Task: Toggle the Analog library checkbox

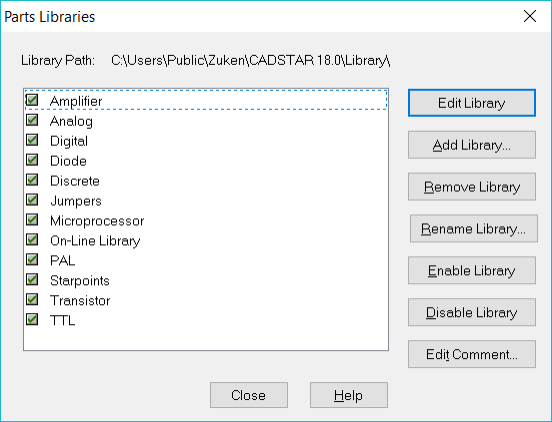Action: coord(32,120)
